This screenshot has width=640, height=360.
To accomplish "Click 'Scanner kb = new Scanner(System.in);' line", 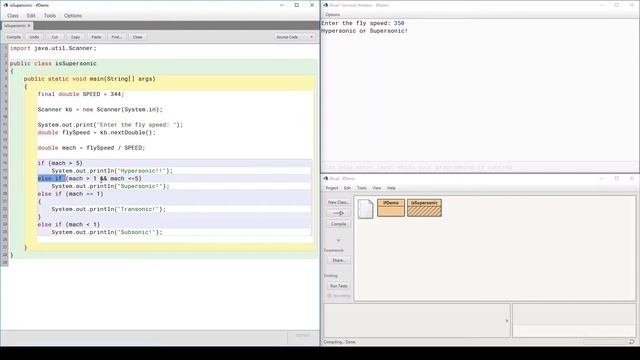I will pyautogui.click(x=100, y=110).
